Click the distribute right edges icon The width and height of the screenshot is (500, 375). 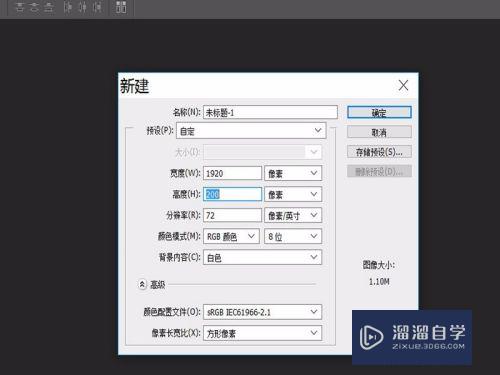click(x=97, y=7)
